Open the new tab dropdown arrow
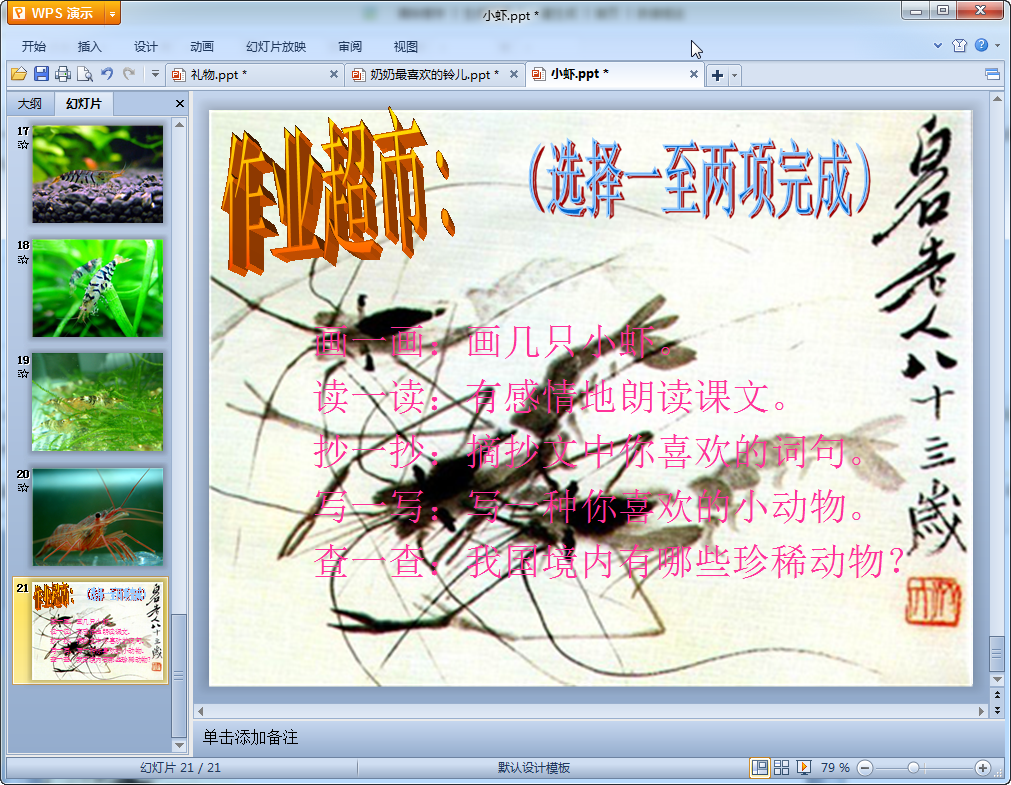 (734, 75)
